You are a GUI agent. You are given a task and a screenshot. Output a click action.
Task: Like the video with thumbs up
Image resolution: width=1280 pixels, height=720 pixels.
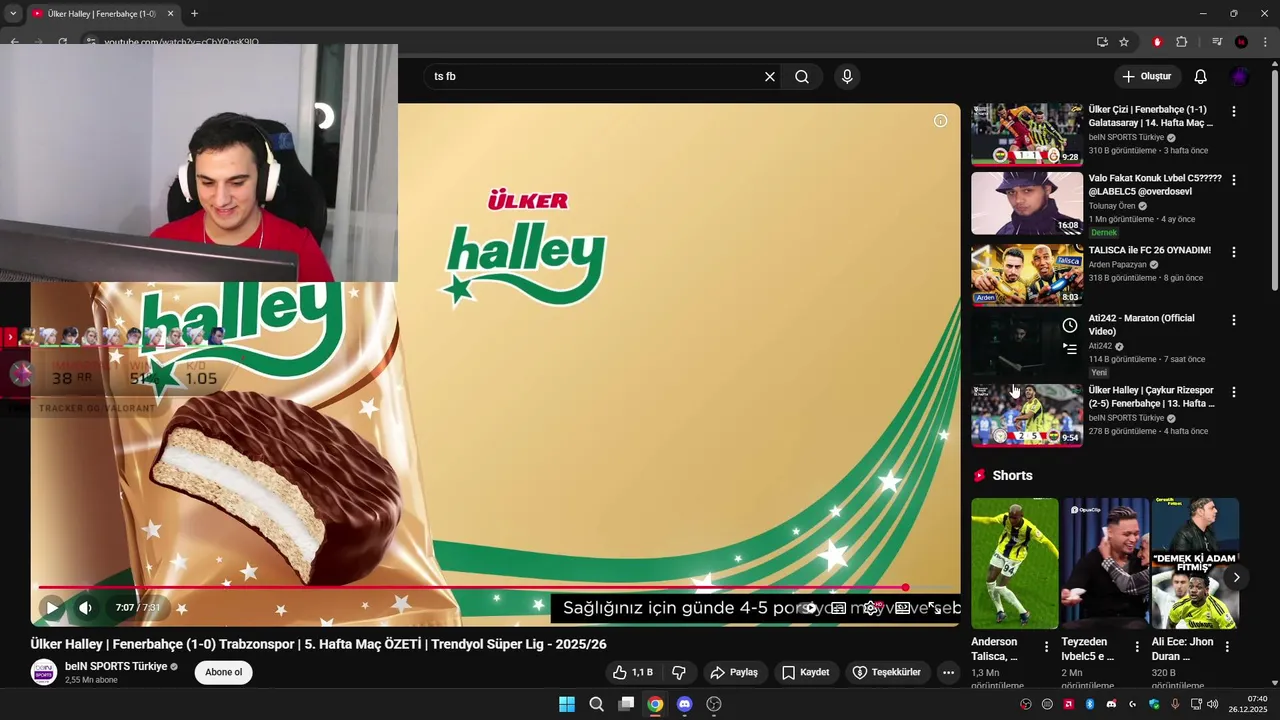(x=632, y=673)
